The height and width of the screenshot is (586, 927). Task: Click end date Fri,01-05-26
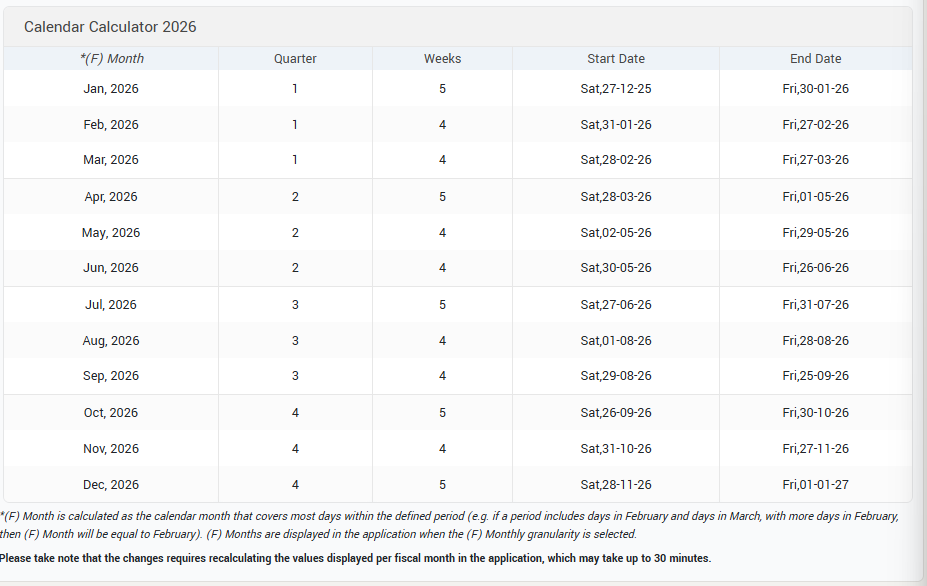(x=815, y=196)
